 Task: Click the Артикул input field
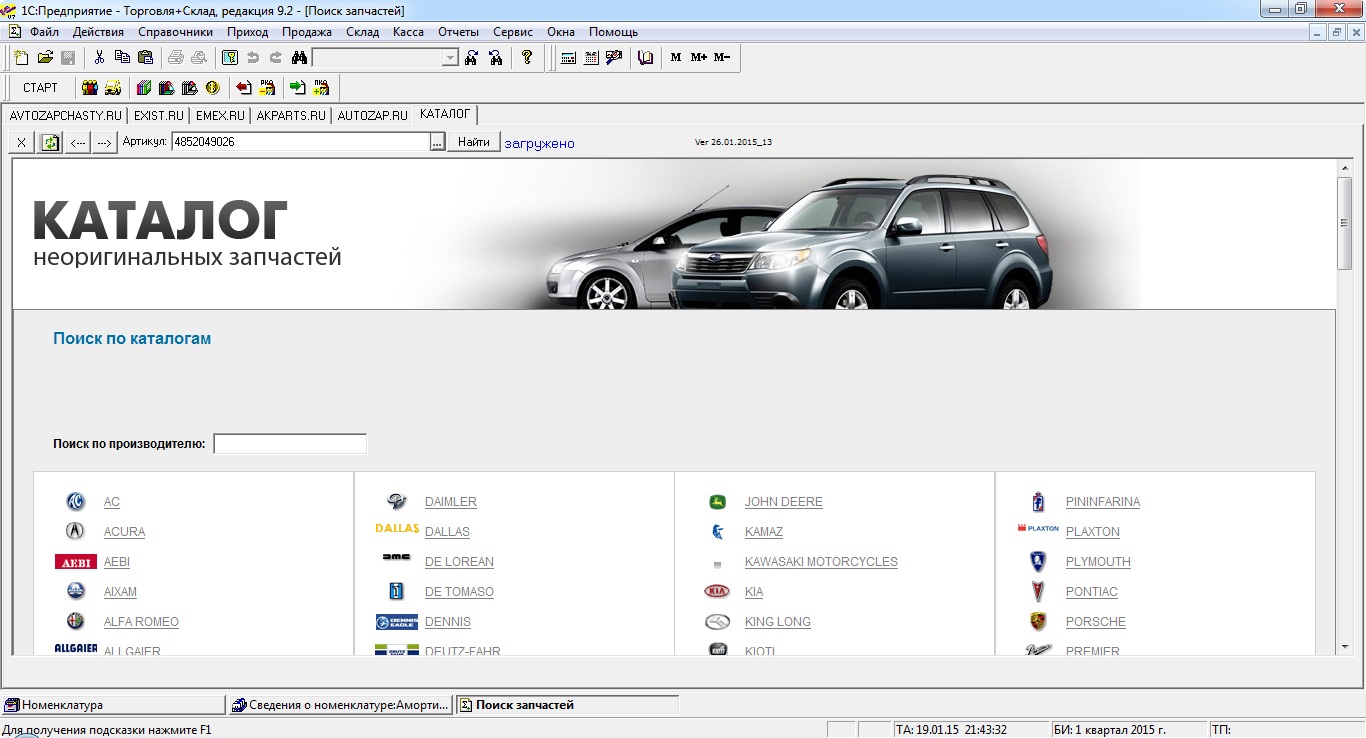(300, 142)
